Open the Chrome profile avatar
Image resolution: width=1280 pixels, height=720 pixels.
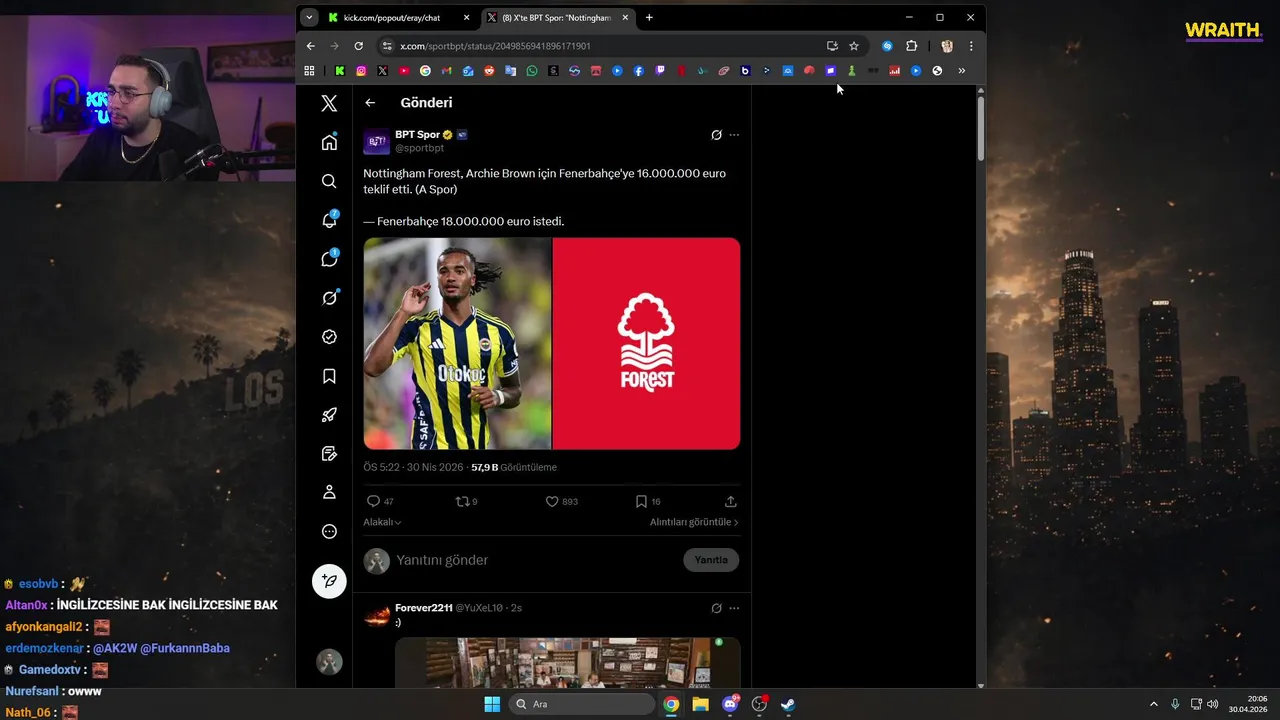[x=947, y=46]
